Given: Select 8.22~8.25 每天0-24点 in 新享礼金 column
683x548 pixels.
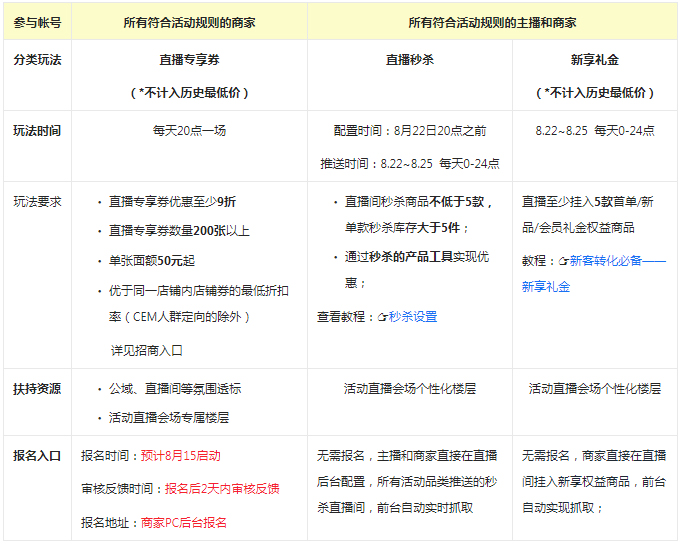Looking at the screenshot, I should click(595, 131).
